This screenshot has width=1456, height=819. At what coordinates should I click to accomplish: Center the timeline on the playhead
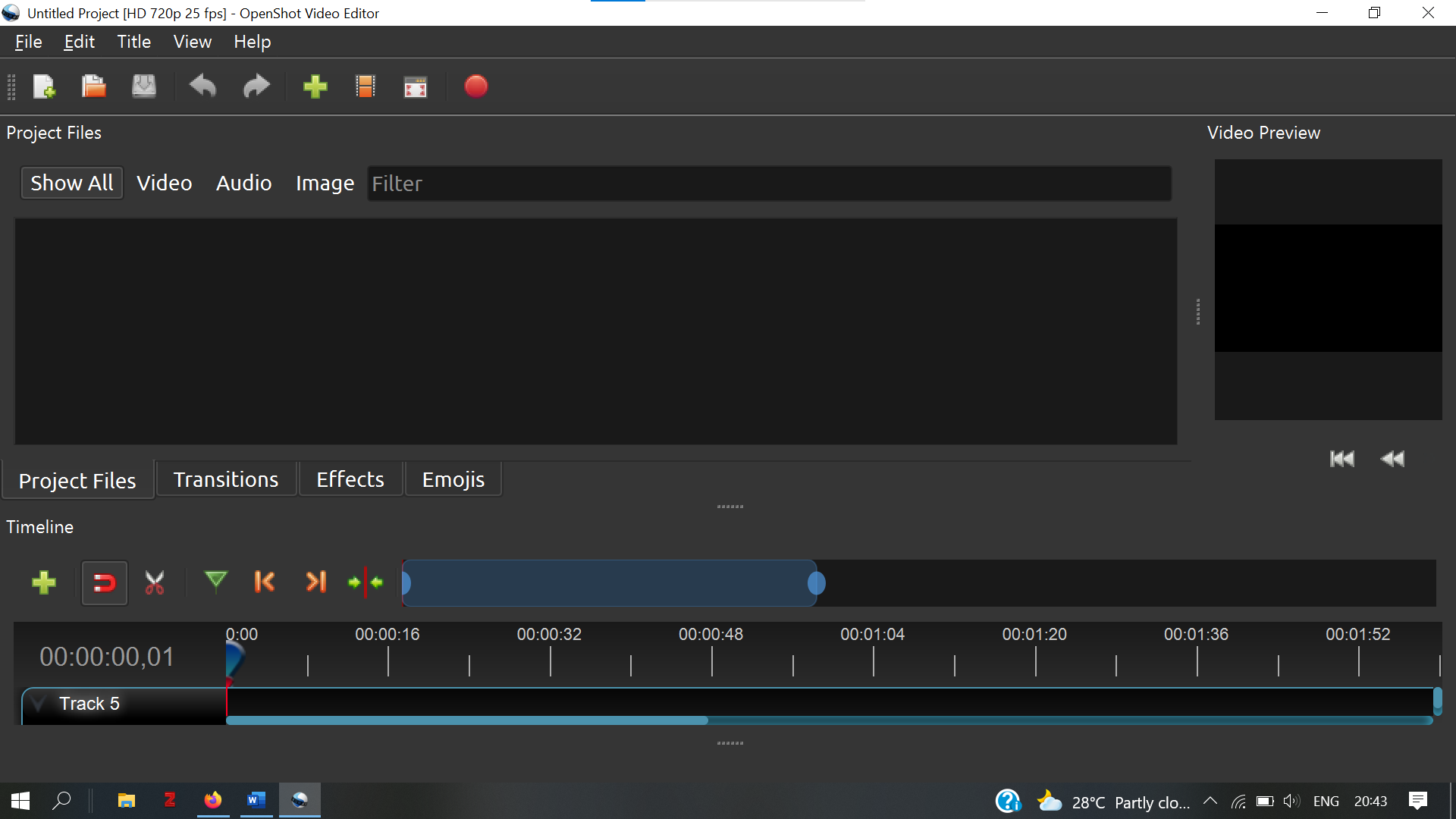click(x=366, y=582)
